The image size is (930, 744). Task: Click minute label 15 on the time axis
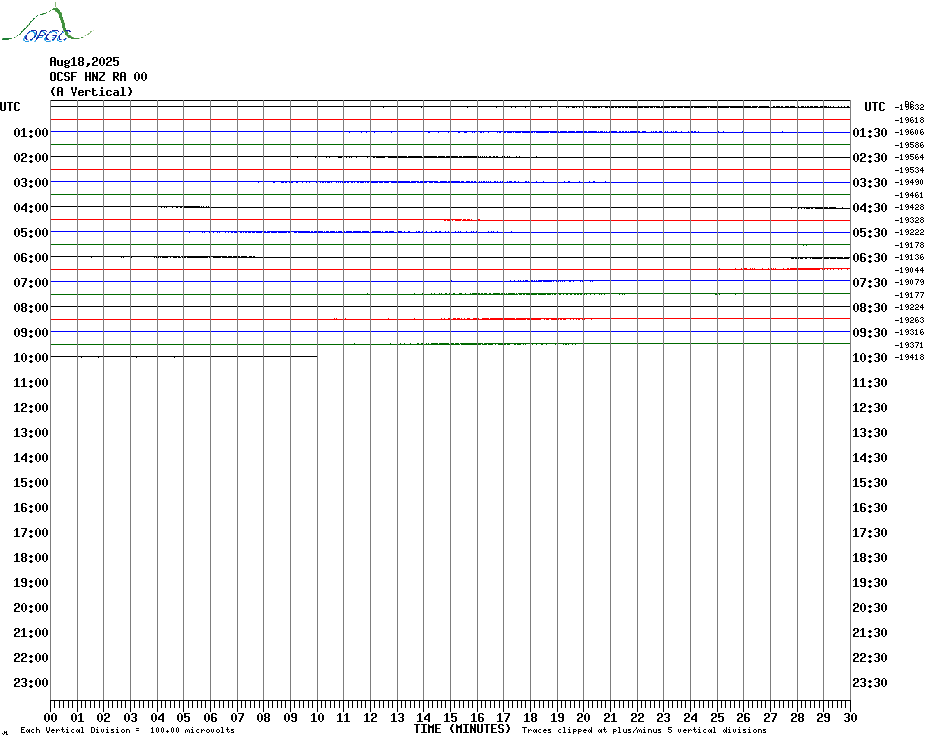pos(450,718)
